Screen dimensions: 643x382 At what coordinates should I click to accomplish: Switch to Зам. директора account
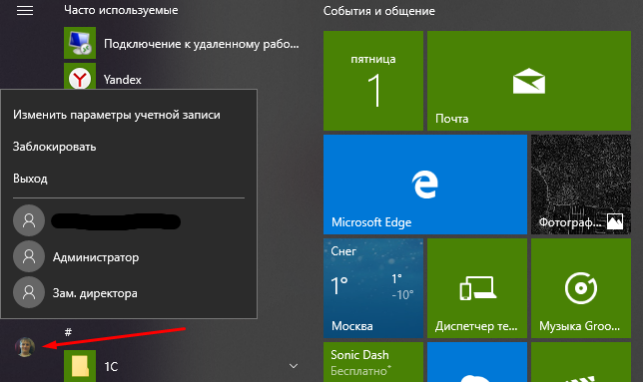[x=129, y=292]
